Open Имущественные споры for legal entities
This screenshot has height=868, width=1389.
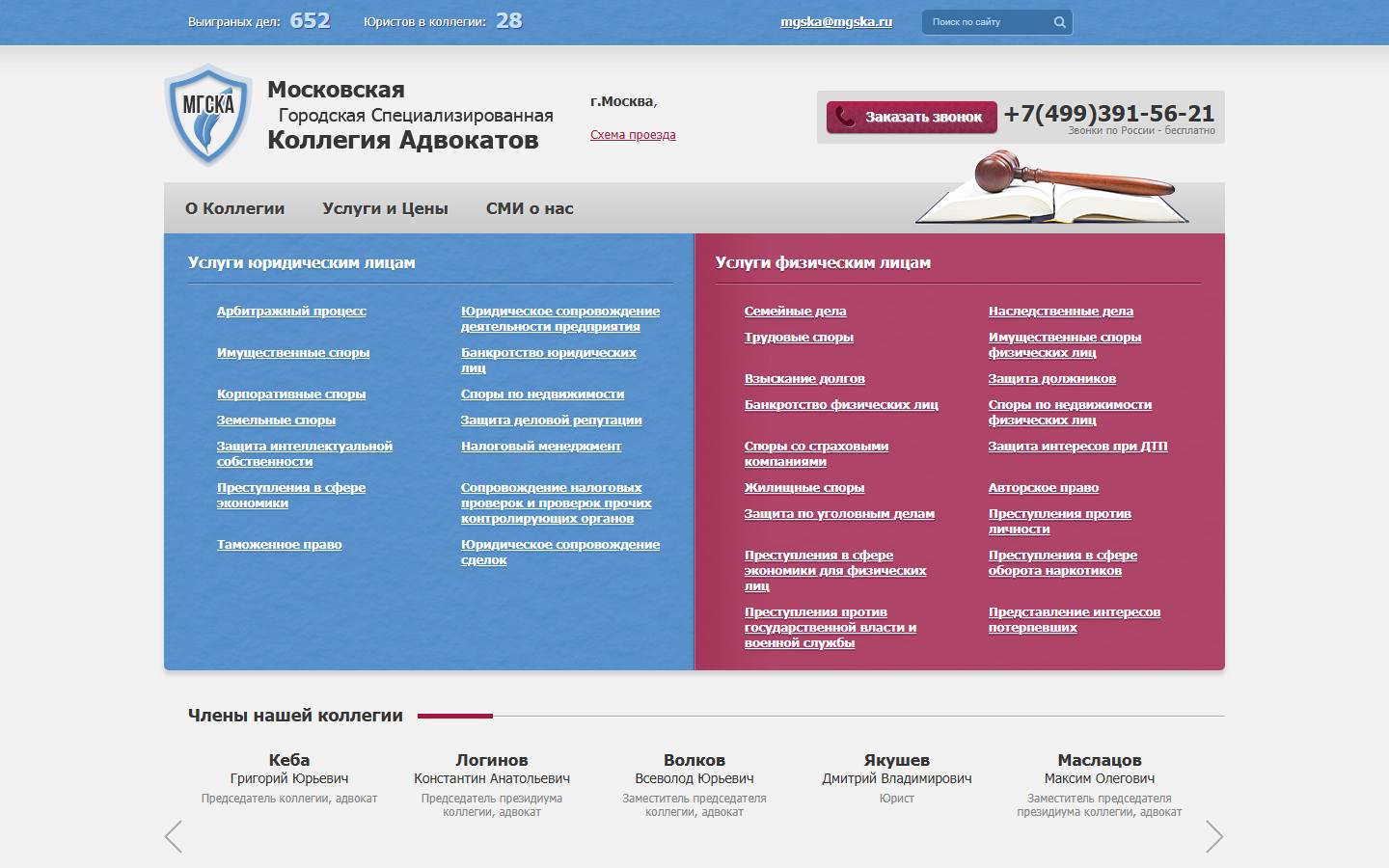click(x=293, y=352)
